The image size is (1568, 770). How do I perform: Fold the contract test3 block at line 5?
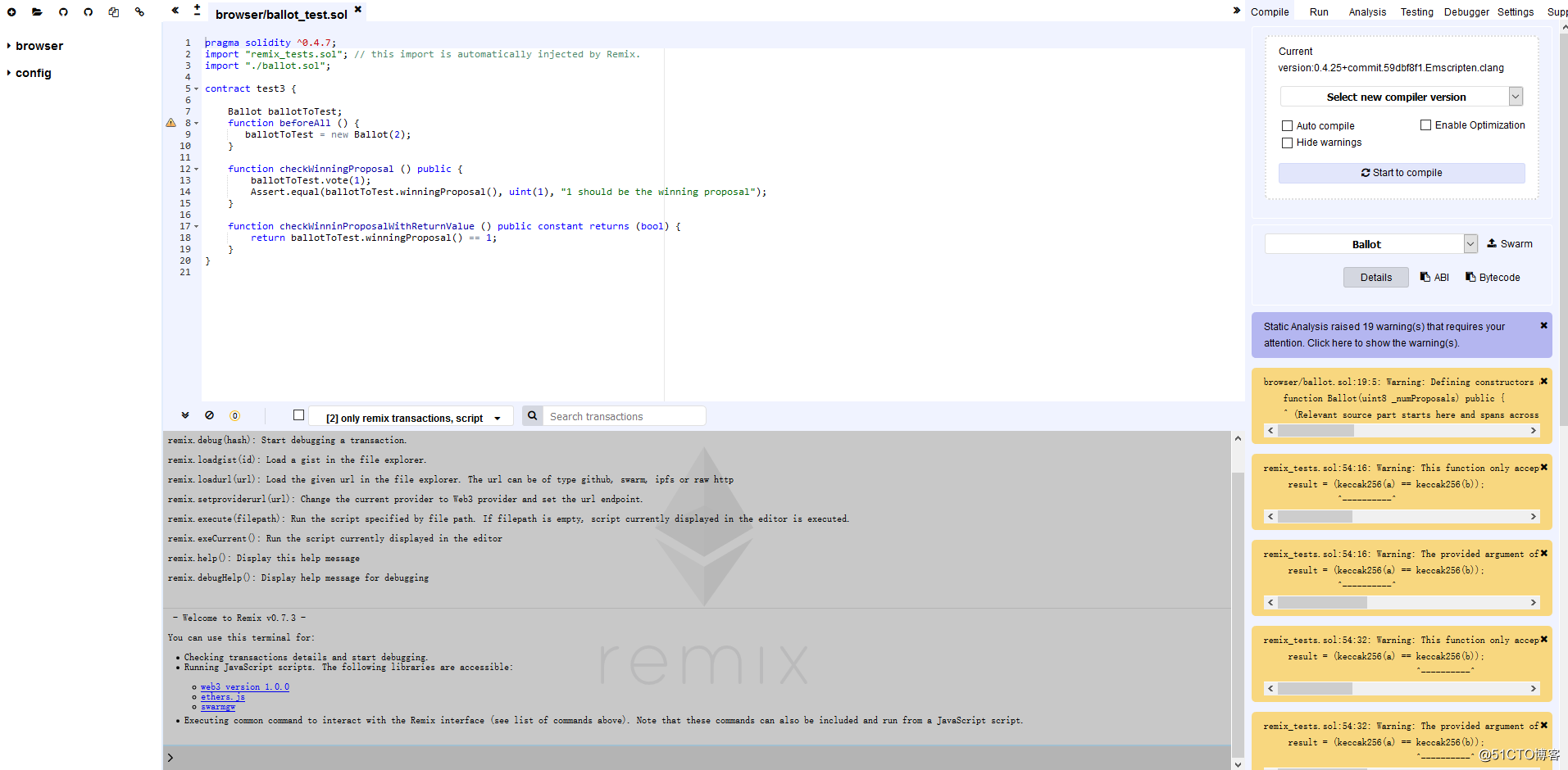tap(197, 88)
